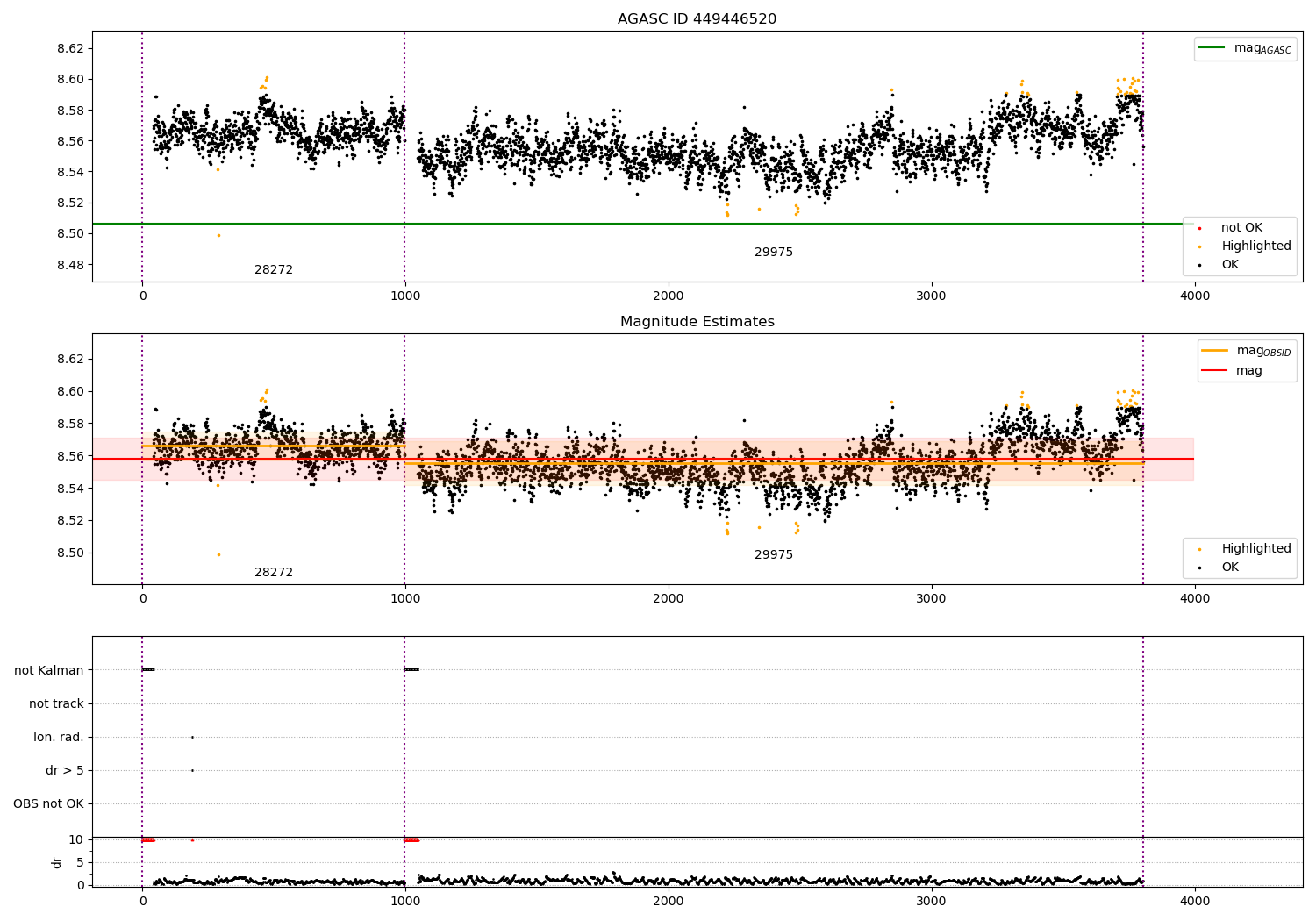This screenshot has width=1316, height=921.
Task: Click the 8.50 y-tick label in the middle plot
Action: pos(69,553)
